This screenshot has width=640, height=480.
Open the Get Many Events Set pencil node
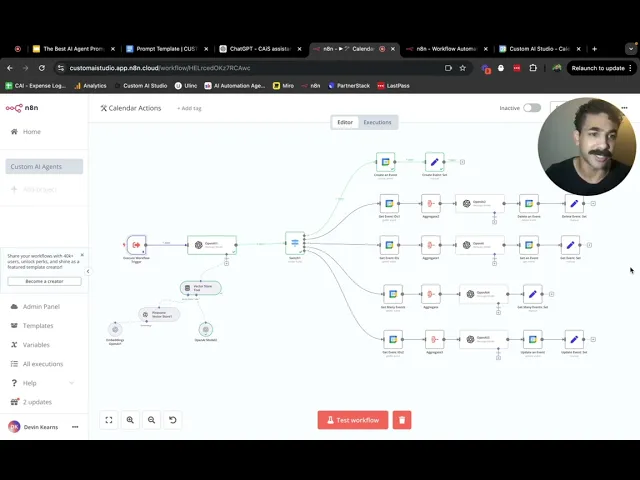click(x=533, y=294)
